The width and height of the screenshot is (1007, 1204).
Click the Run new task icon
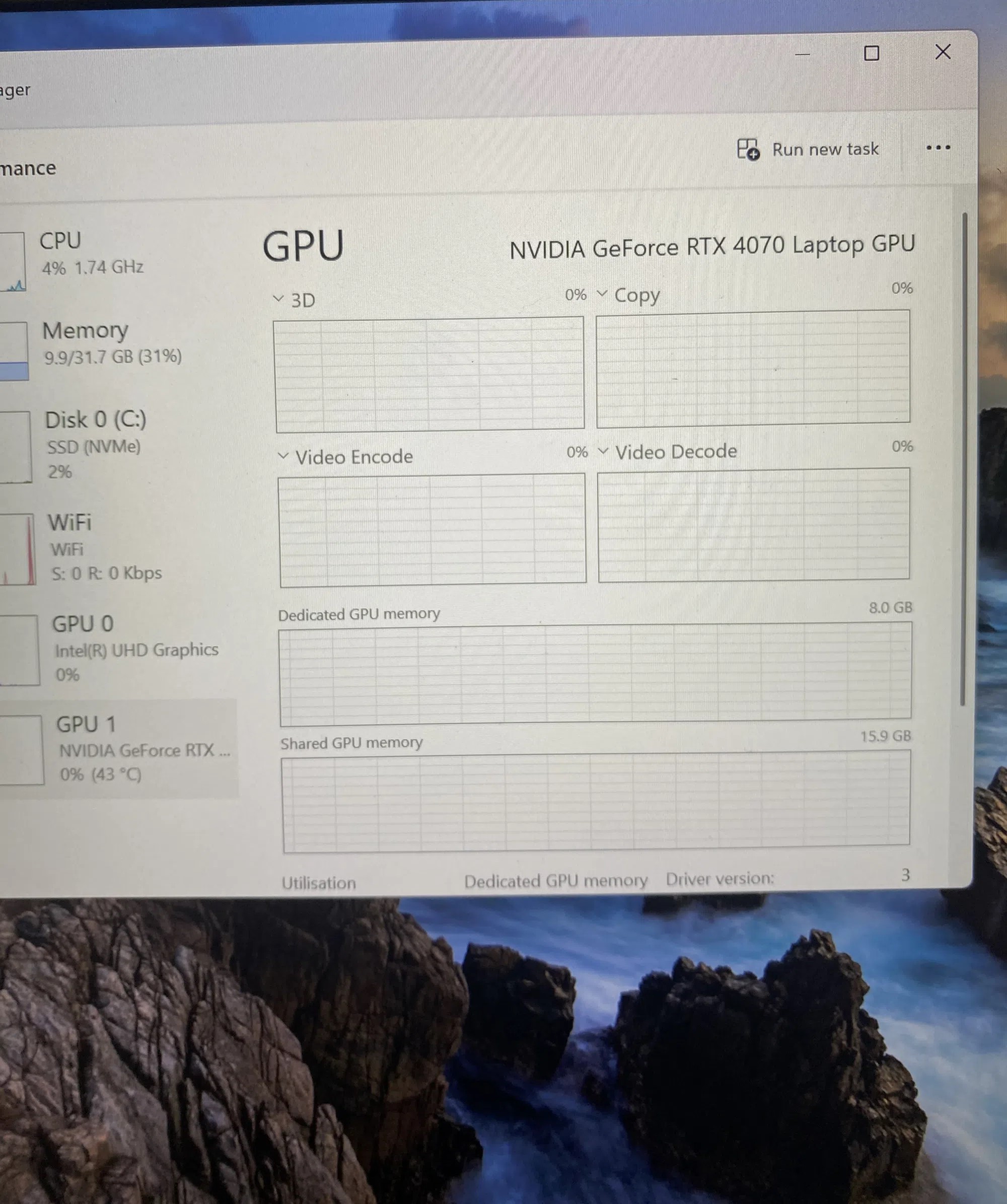click(748, 150)
